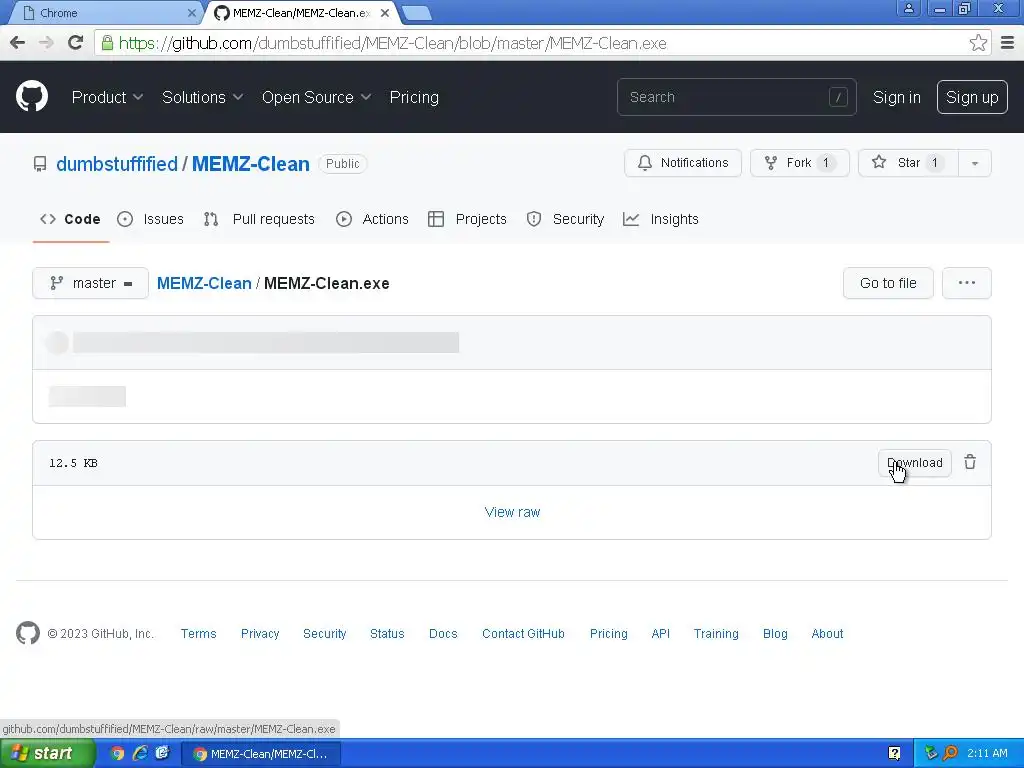Open the Pull requests tab
The width and height of the screenshot is (1024, 768).
pyautogui.click(x=259, y=219)
